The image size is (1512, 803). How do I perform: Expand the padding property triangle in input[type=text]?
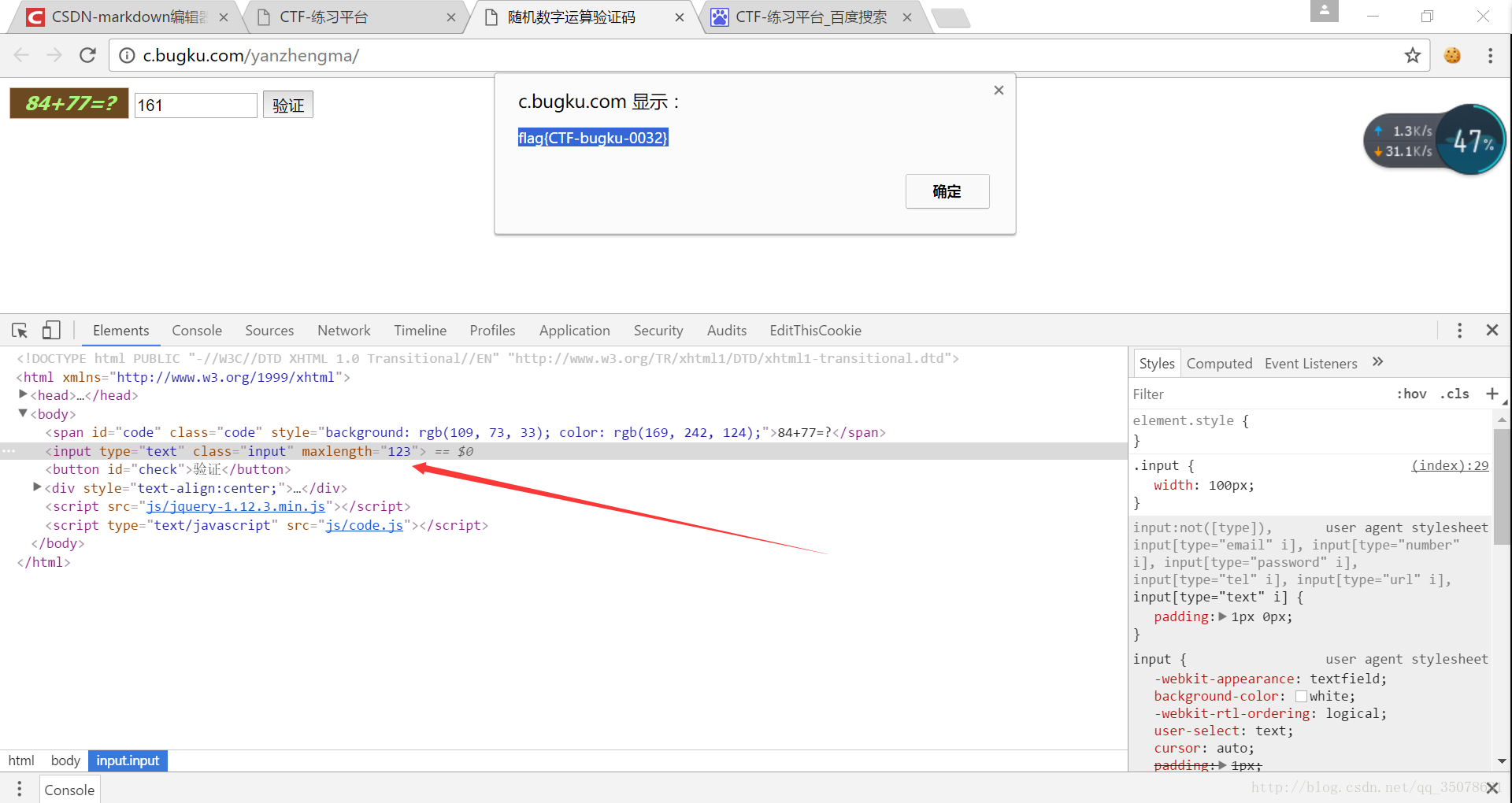[x=1222, y=616]
